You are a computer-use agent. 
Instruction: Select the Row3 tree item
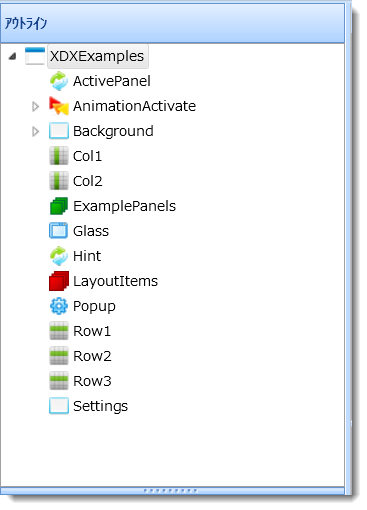[92, 381]
